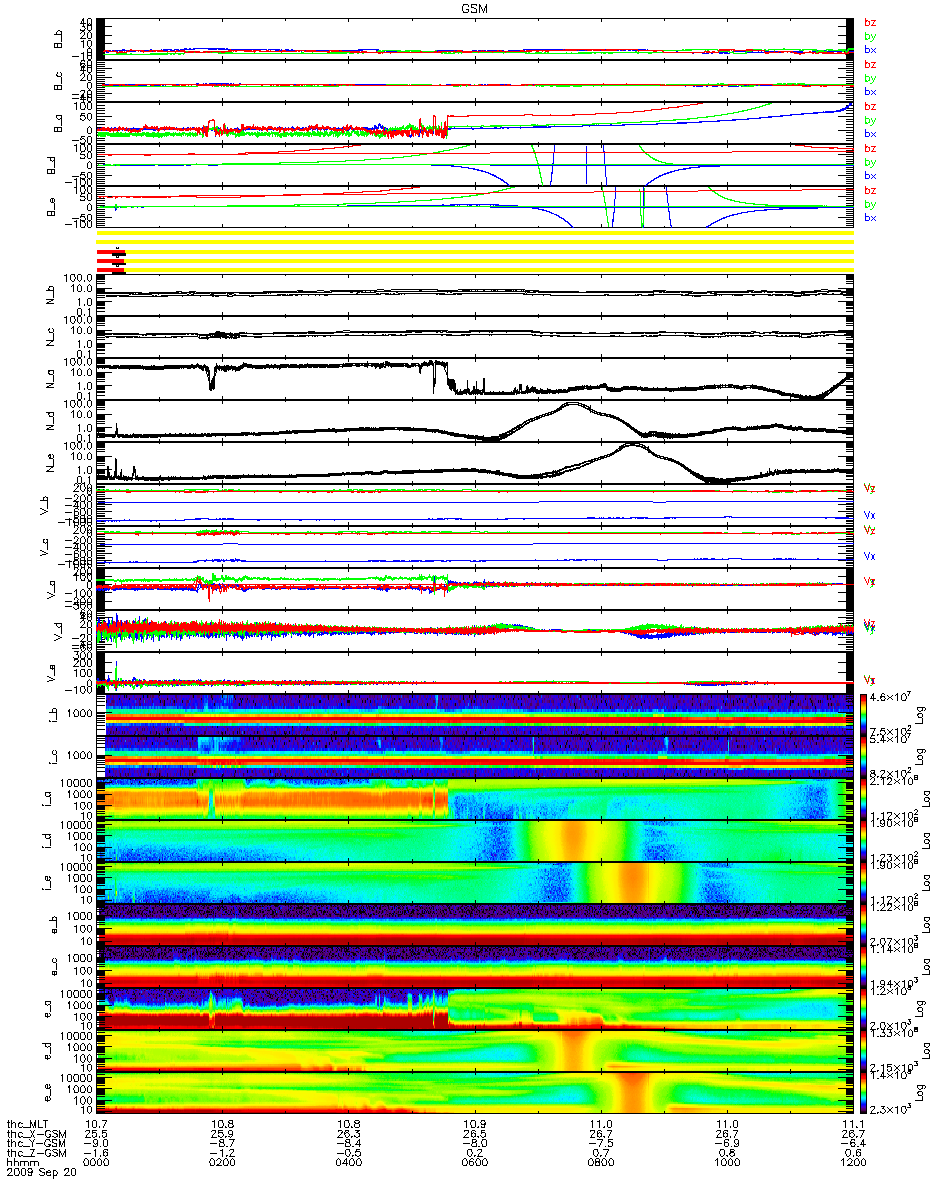
Task: Click the red bz legend of B_d panel
Action: 870,148
